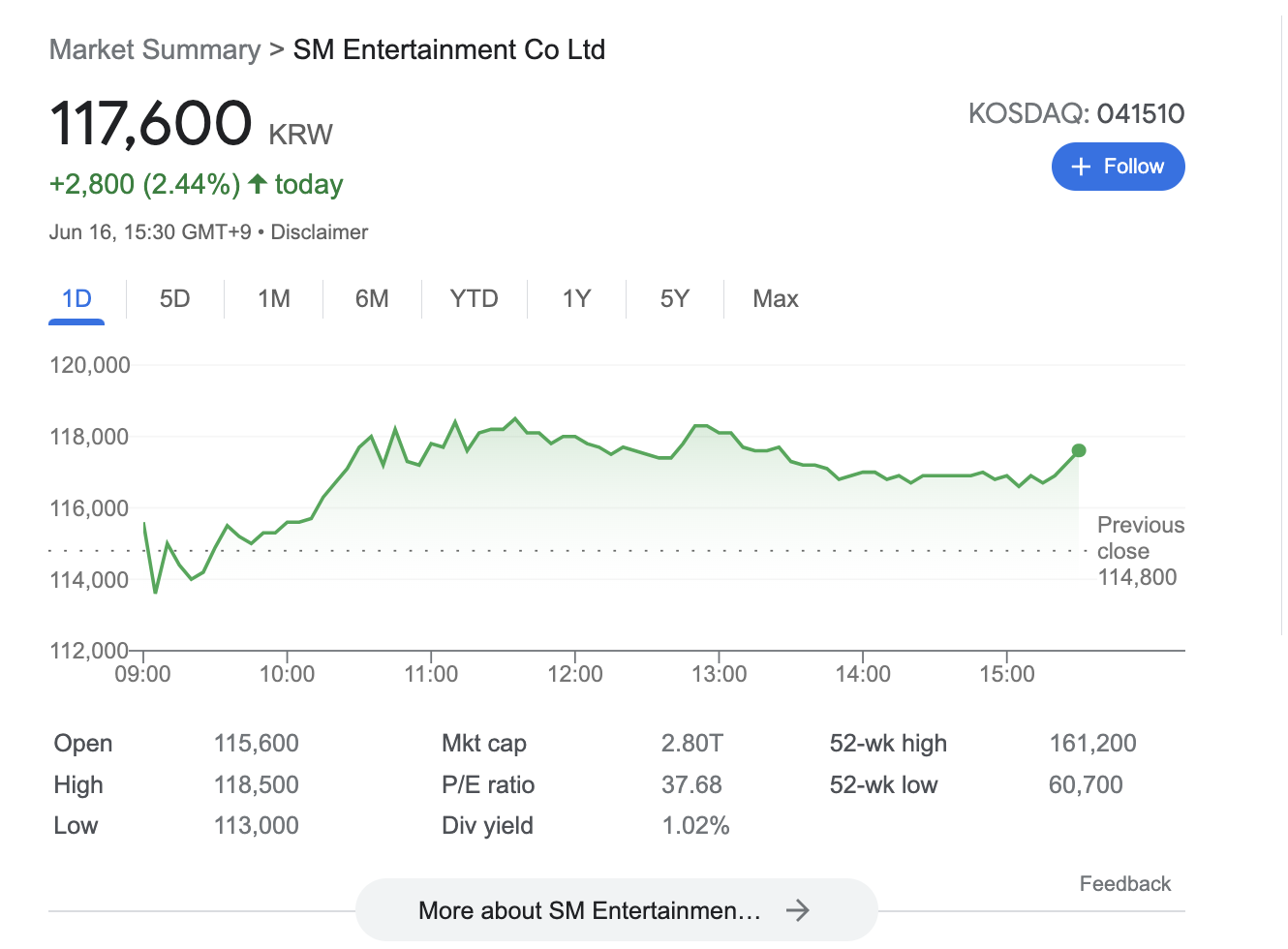This screenshot has width=1288, height=949.
Task: Click the SM Entertainment Co Ltd title
Action: coord(449,49)
